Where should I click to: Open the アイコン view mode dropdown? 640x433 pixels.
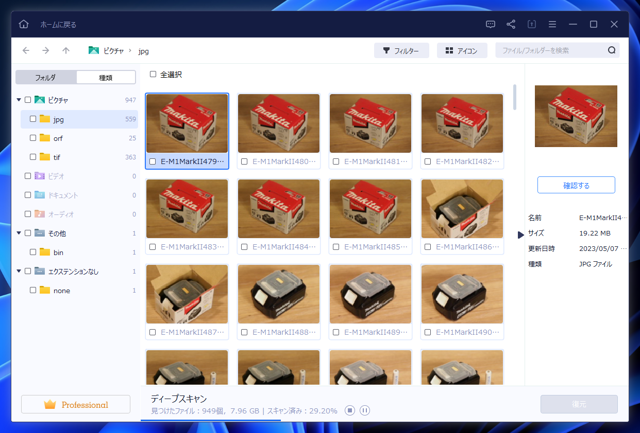click(x=462, y=51)
